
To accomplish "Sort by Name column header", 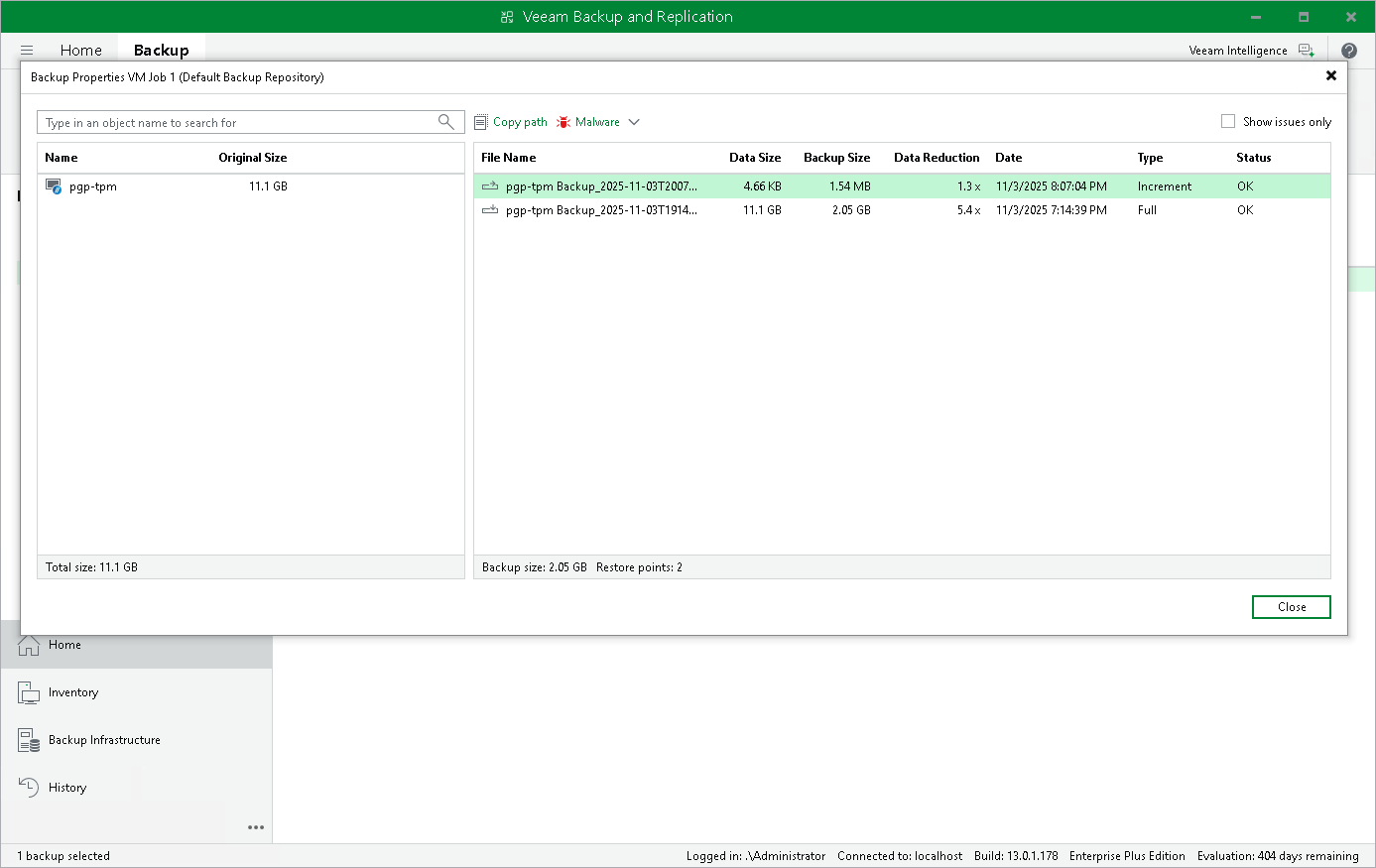I will tap(62, 158).
